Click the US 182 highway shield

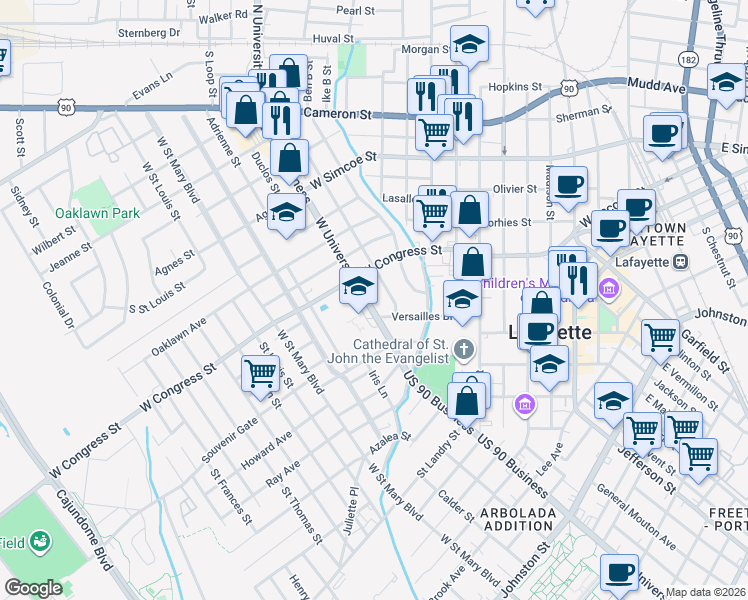[688, 60]
